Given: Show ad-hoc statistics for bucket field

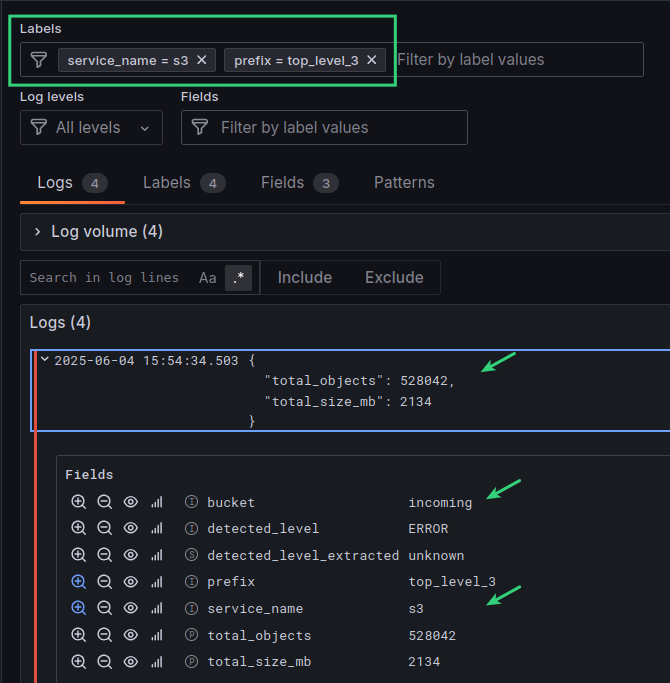Looking at the screenshot, I should click(157, 502).
